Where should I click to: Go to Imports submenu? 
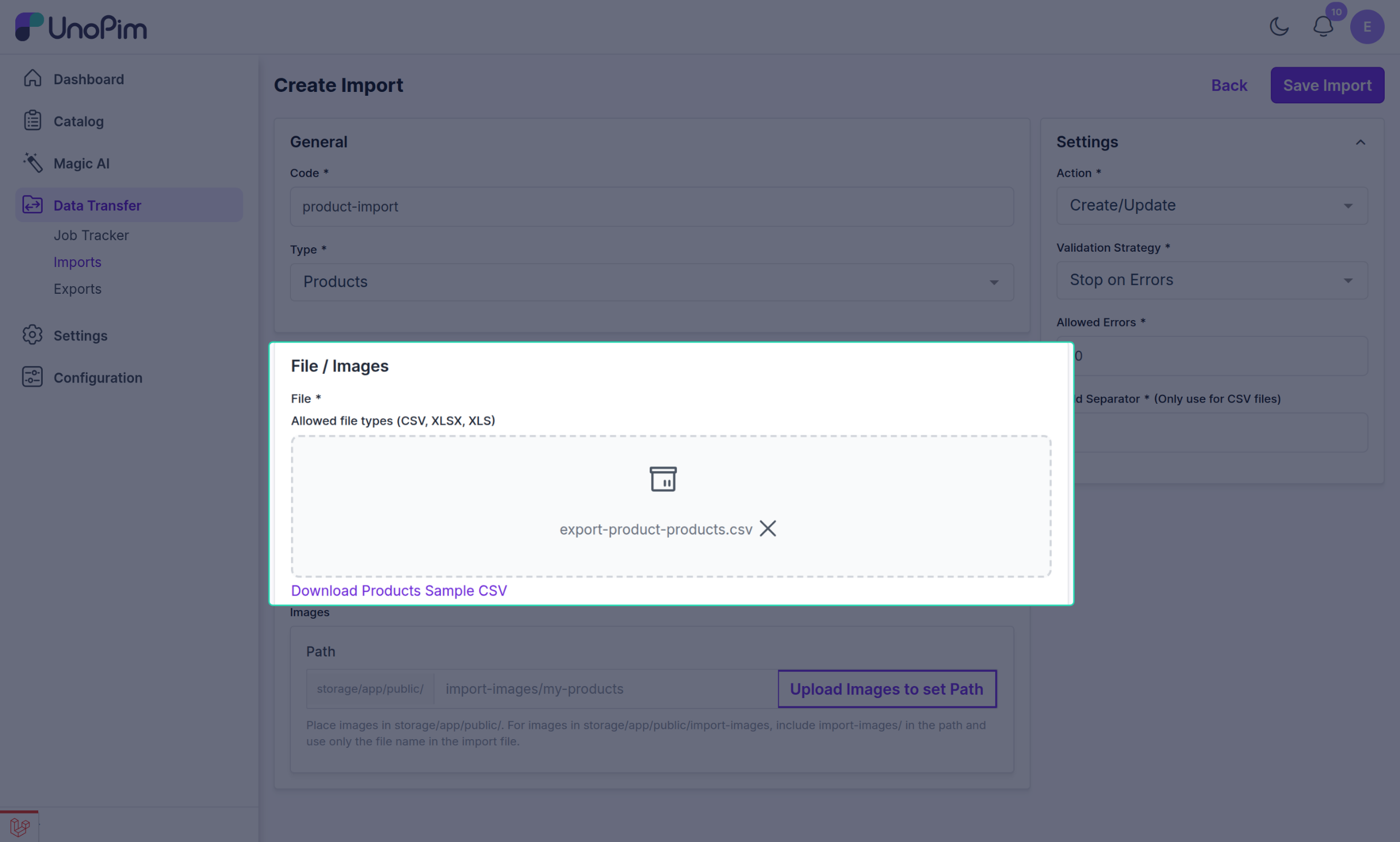[x=77, y=262]
